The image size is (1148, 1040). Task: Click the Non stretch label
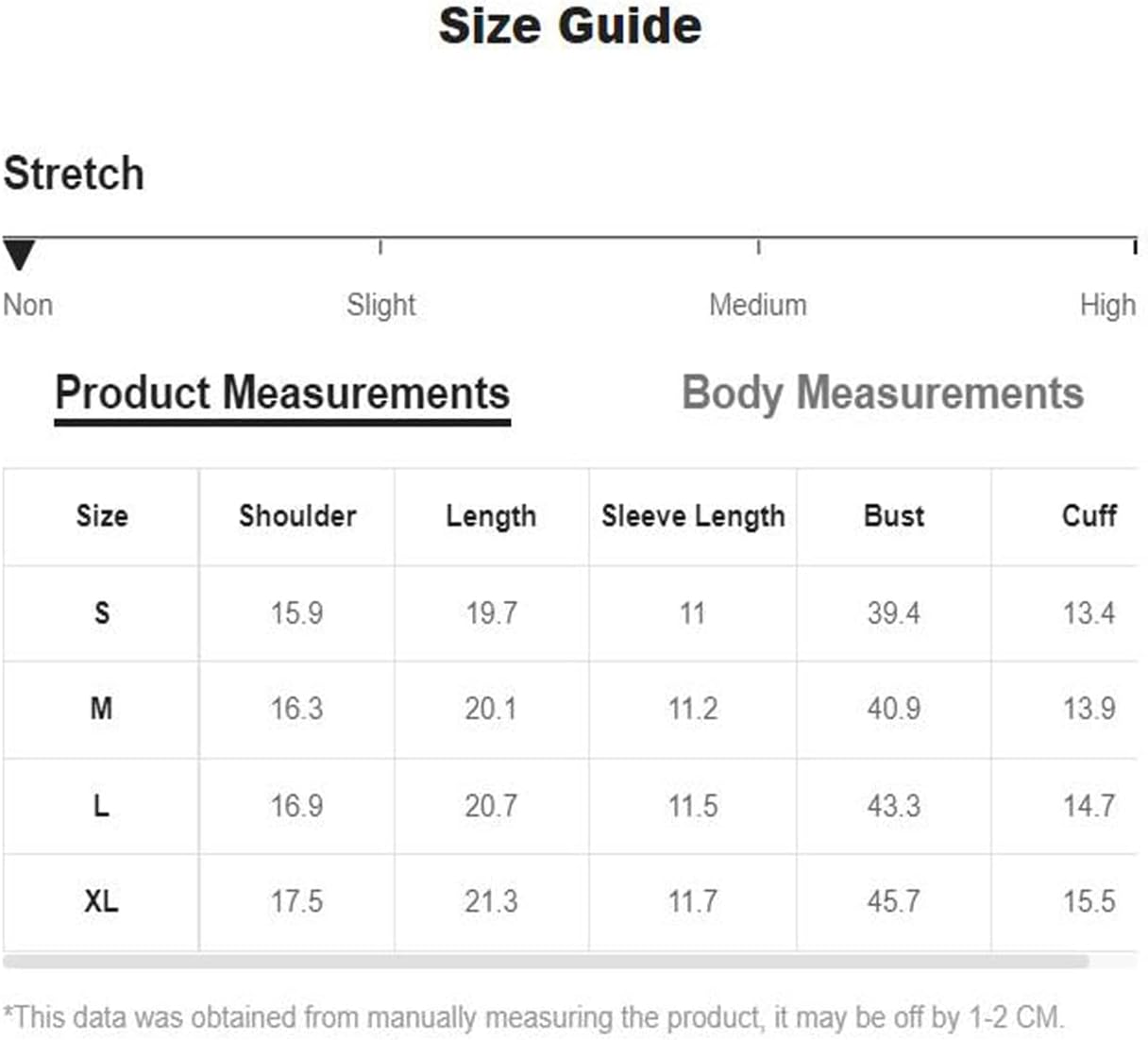coord(27,305)
